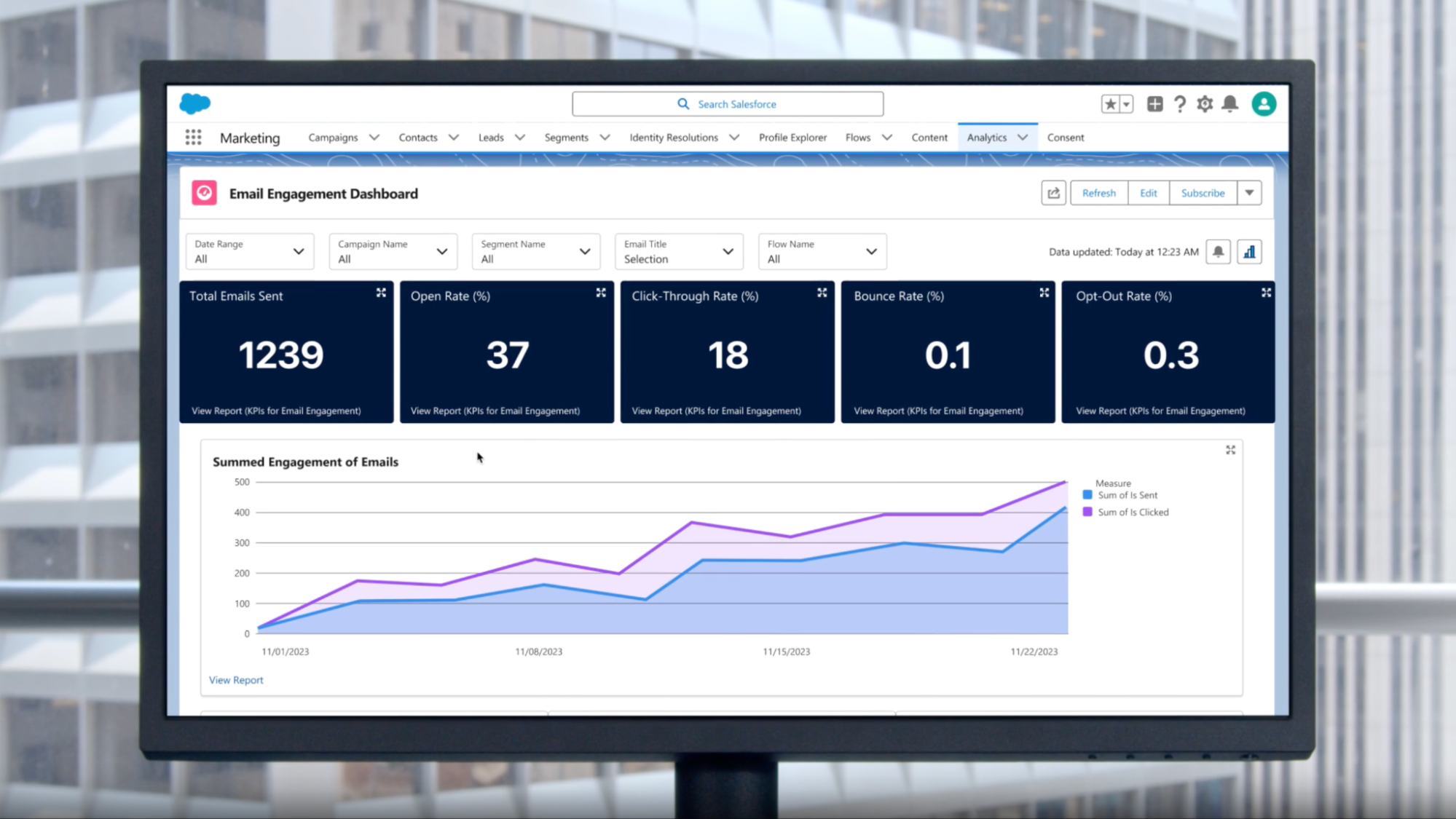Image resolution: width=1456 pixels, height=819 pixels.
Task: Open the Consent tab
Action: pos(1066,137)
